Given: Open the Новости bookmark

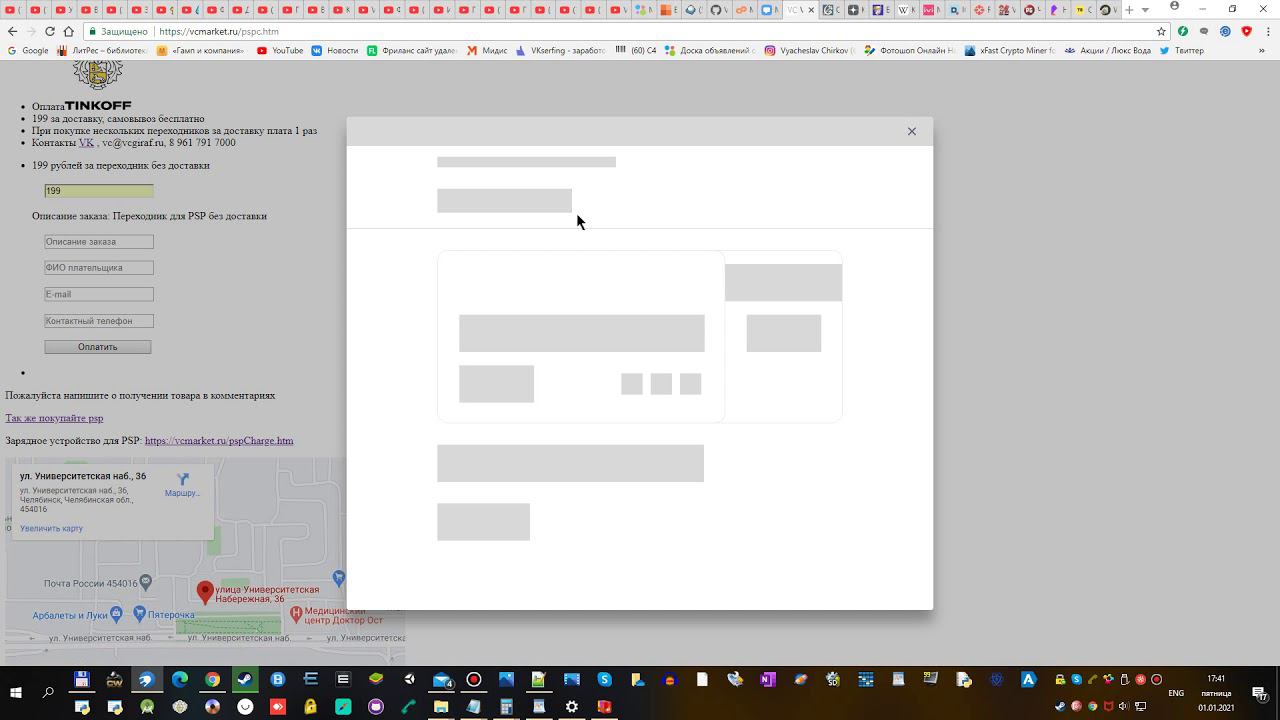Looking at the screenshot, I should [334, 50].
